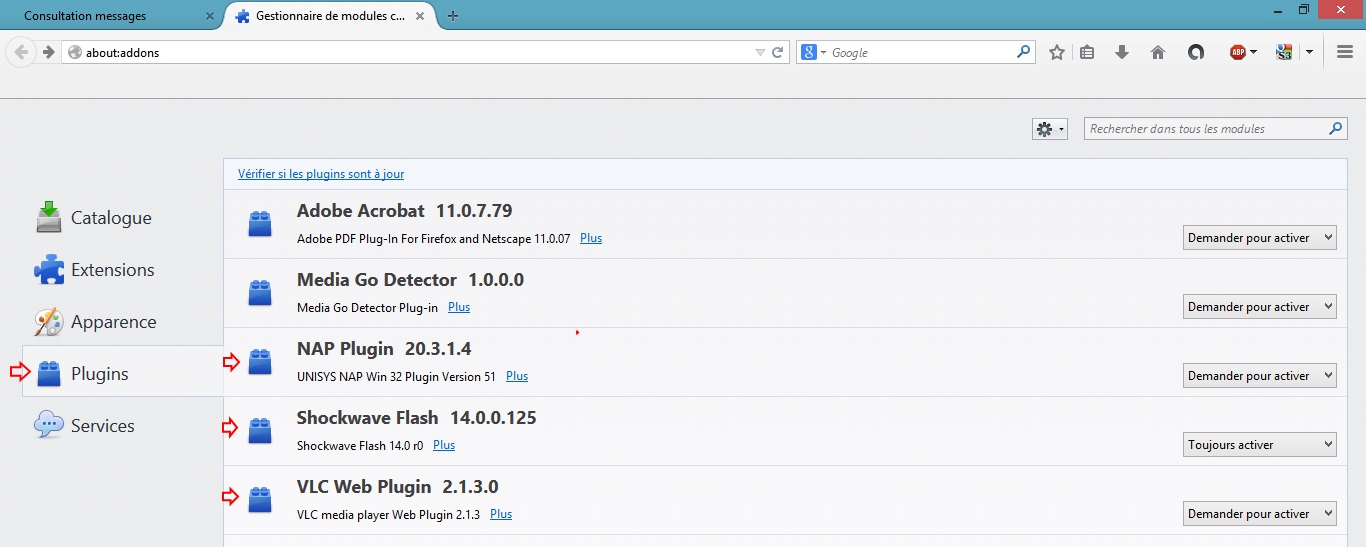Open Shockwave Flash Toujours activer dropdown

coord(1260,445)
